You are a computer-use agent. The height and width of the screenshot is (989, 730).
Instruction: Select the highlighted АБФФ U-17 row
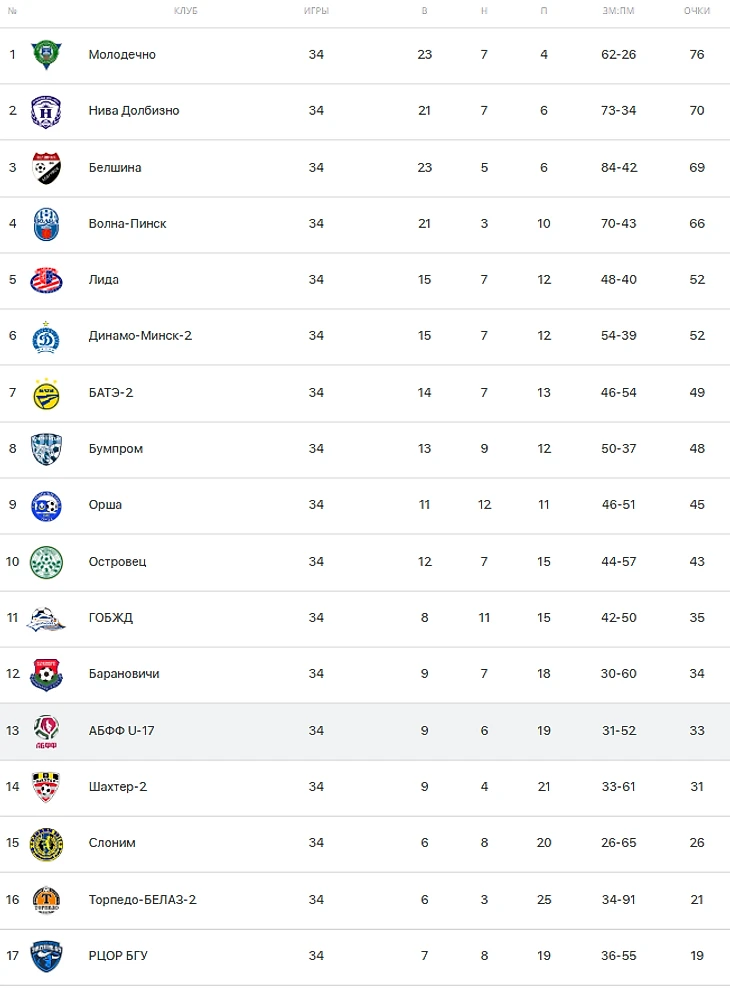coord(365,731)
